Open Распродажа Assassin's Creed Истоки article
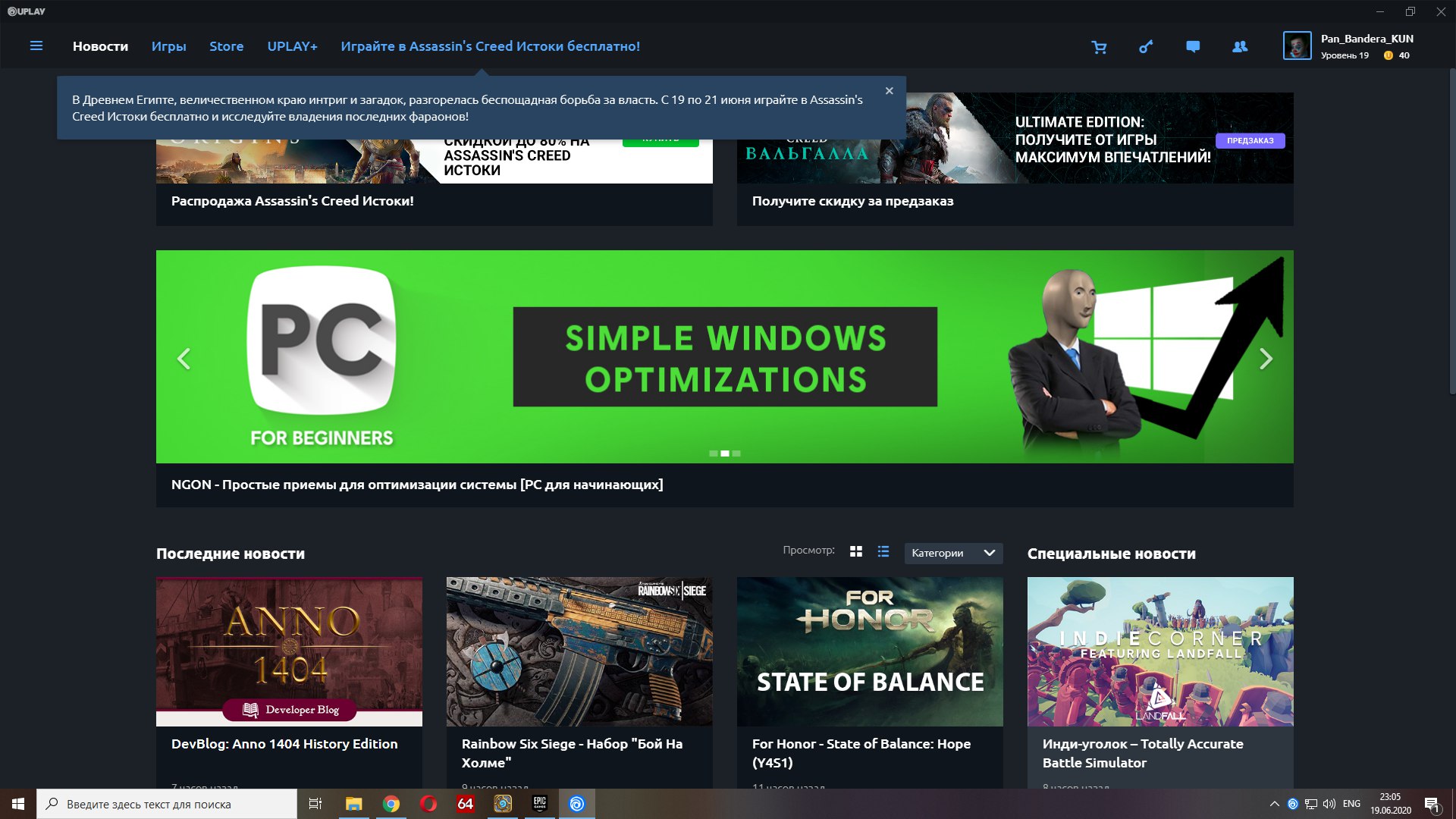This screenshot has width=1456, height=819. 292,201
